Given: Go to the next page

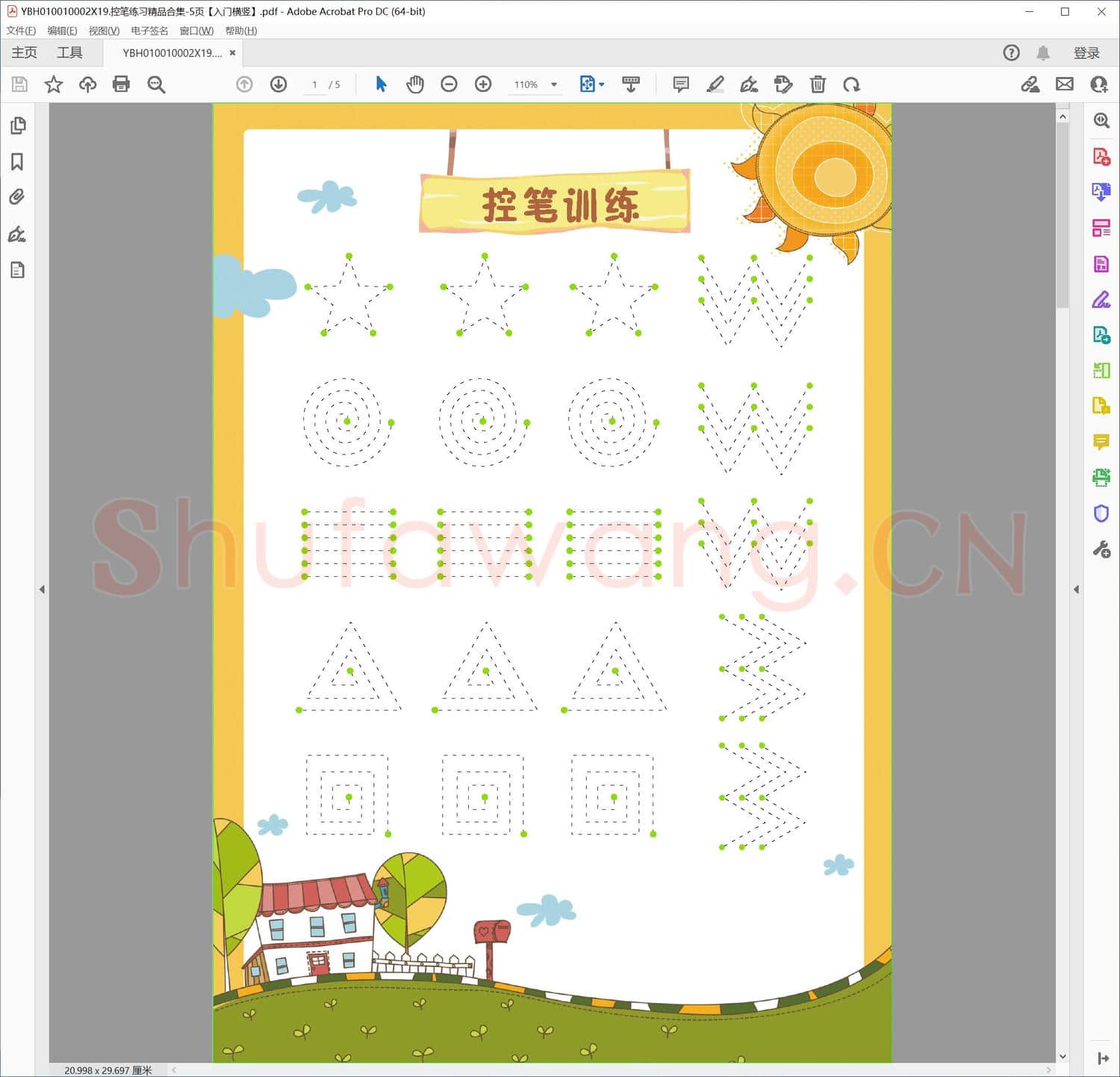Looking at the screenshot, I should coord(279,84).
